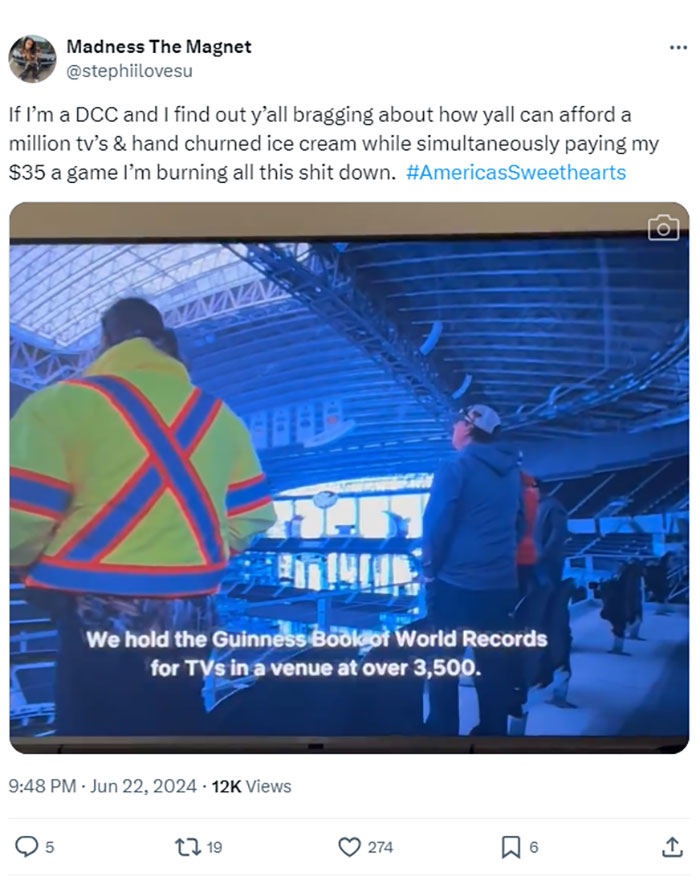Screen dimensions: 700x884
Task: Click the @stephiilovesu handle
Action: click(x=130, y=71)
